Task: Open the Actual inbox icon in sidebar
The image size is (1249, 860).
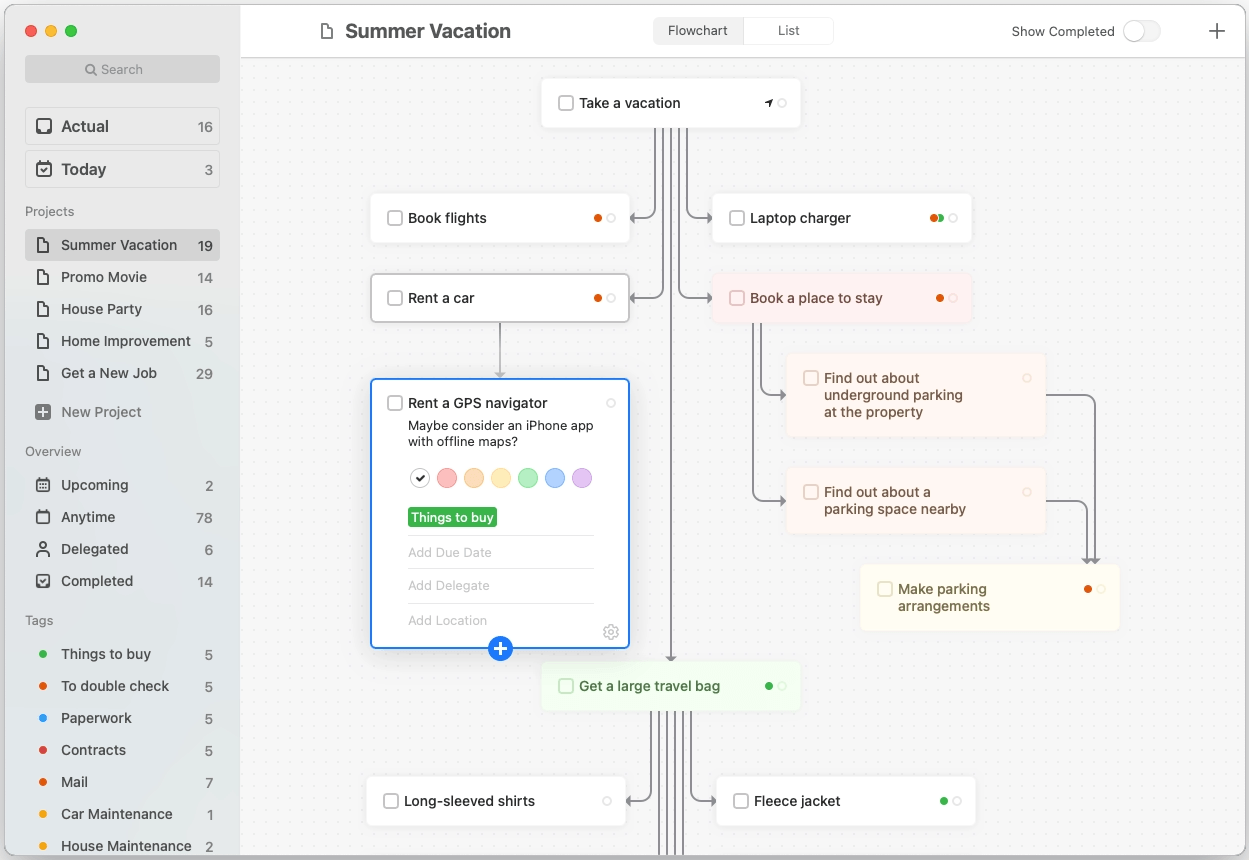Action: [x=44, y=127]
